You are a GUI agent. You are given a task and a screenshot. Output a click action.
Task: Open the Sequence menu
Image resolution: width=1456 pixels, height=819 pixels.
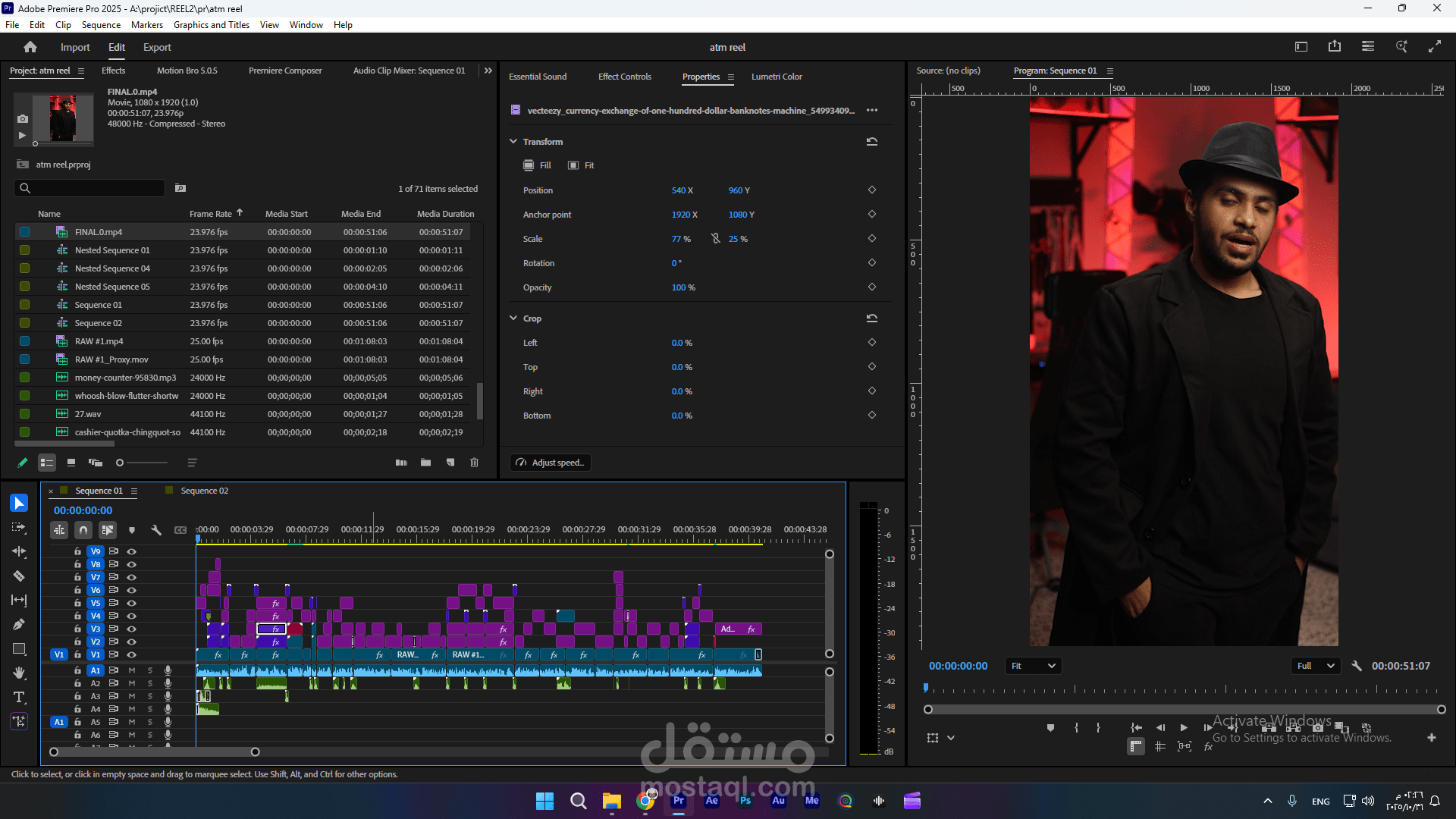[x=101, y=25]
